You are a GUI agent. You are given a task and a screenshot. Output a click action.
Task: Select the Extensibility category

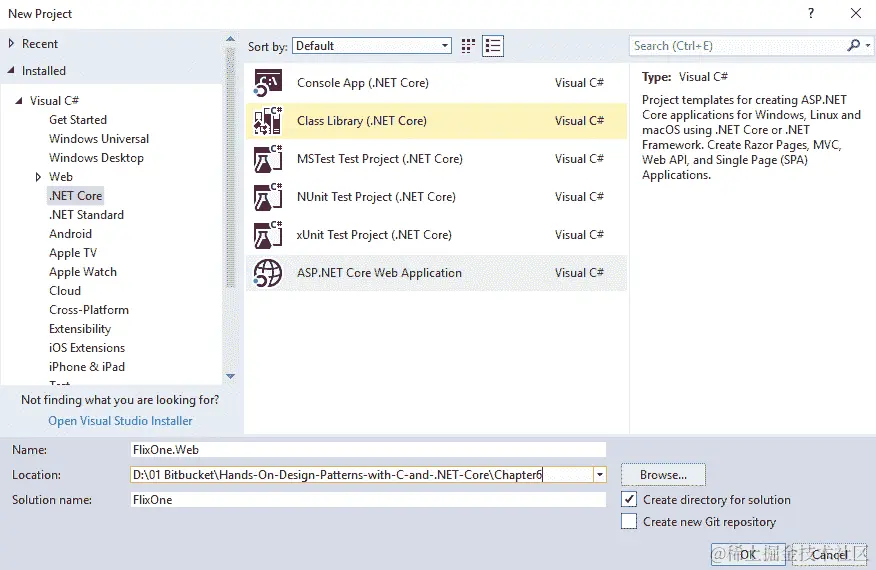(x=80, y=329)
